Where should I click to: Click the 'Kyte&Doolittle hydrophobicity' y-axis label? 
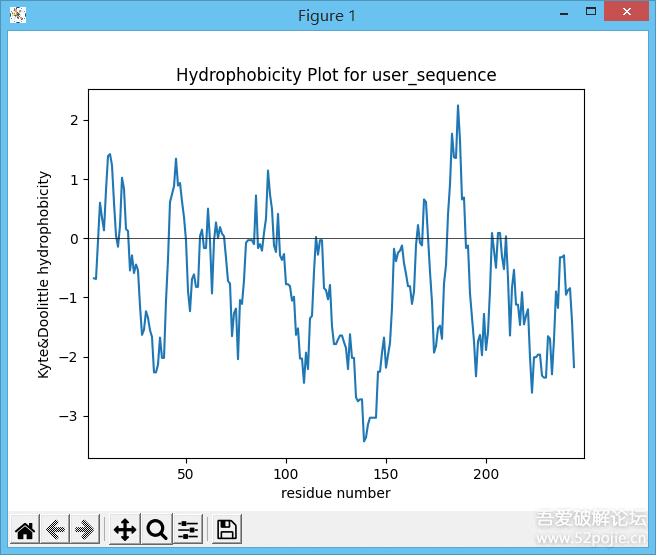[44, 275]
